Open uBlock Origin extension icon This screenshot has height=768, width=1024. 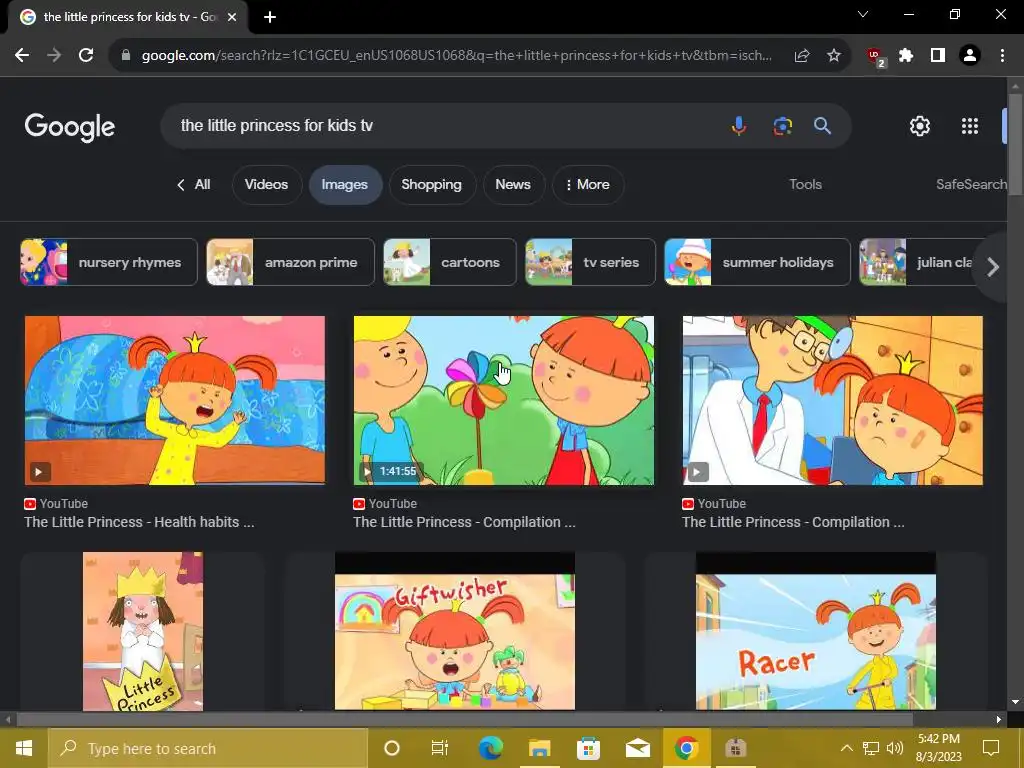coord(875,57)
